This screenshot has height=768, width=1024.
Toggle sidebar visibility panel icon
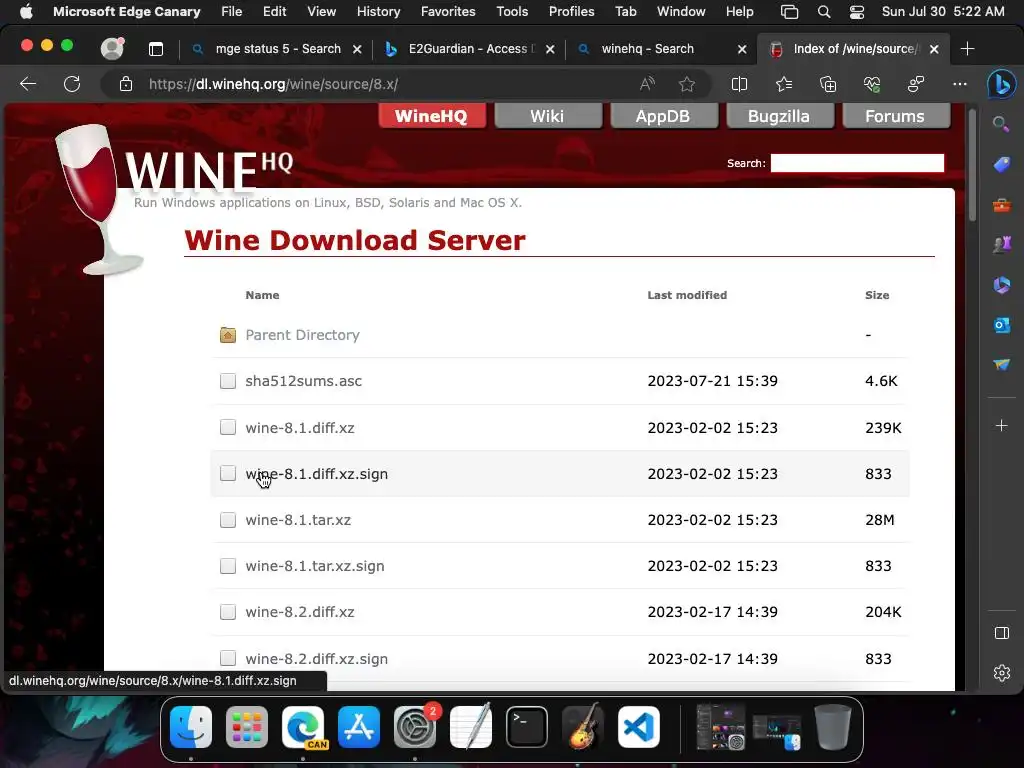(x=1001, y=633)
